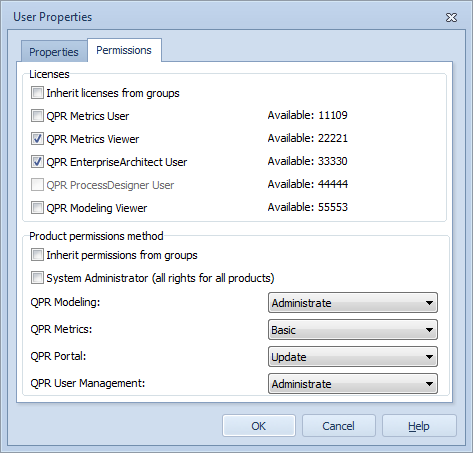
Task: Uncheck QPR Metrics Viewer license
Action: 37,139
